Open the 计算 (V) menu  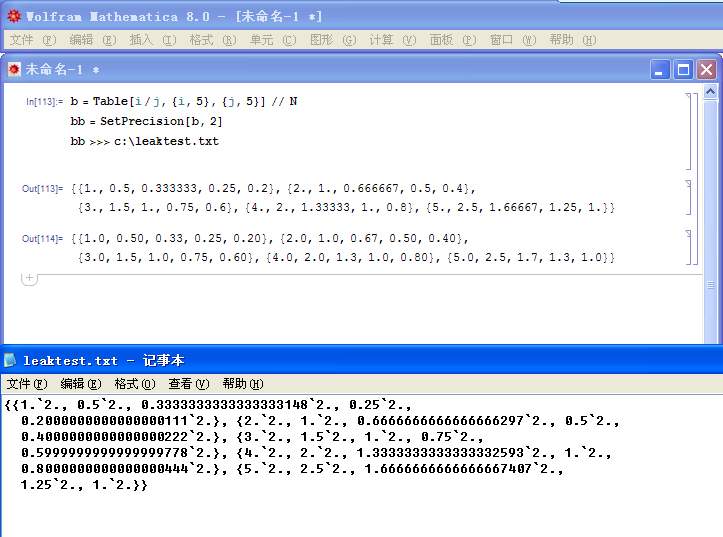pyautogui.click(x=392, y=40)
